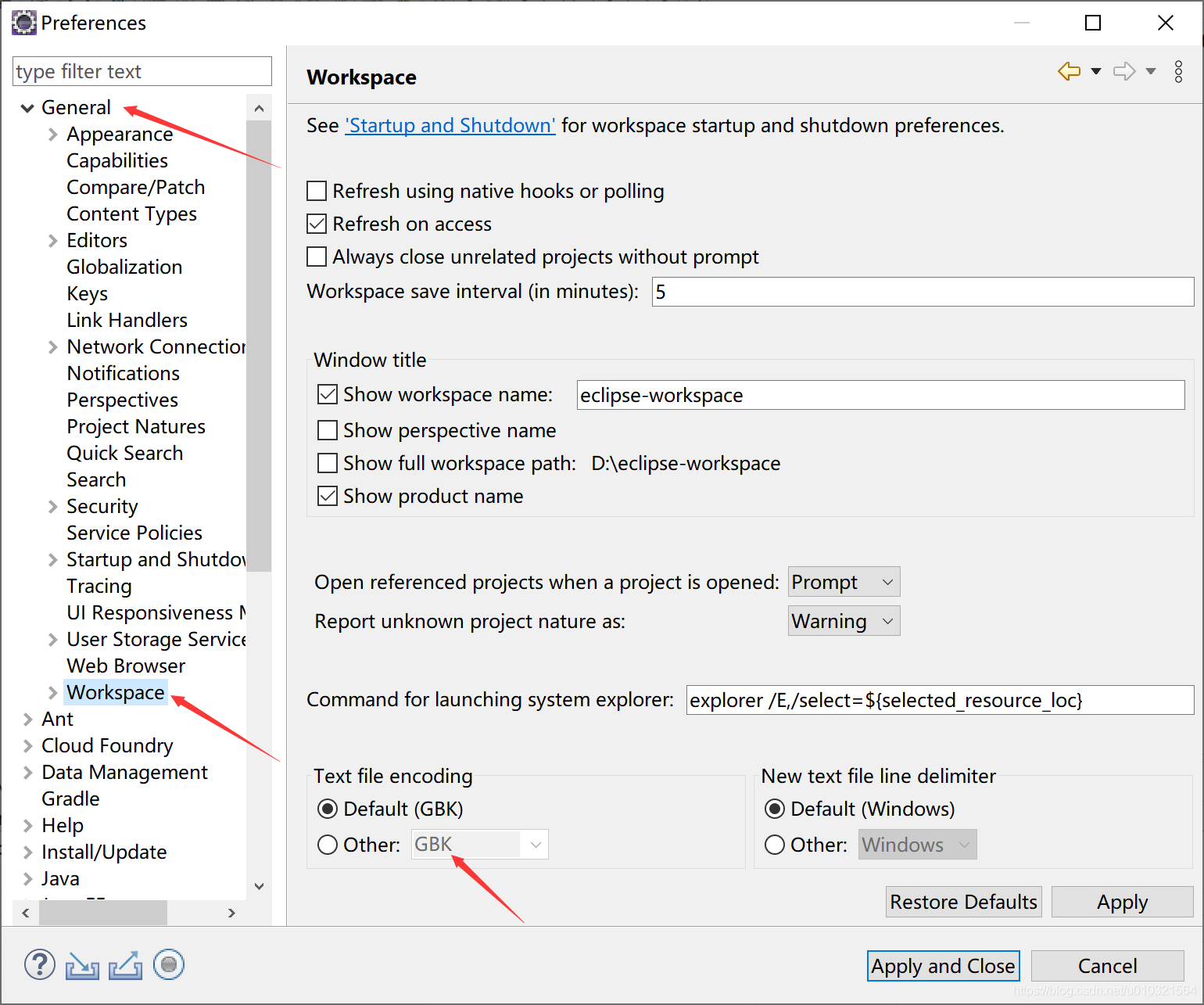Navigate back using the yellow arrow icon

(1068, 70)
